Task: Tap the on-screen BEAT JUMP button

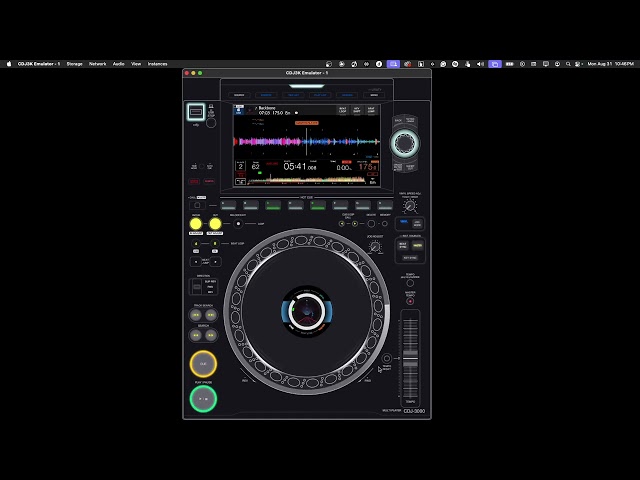Action: (x=371, y=110)
